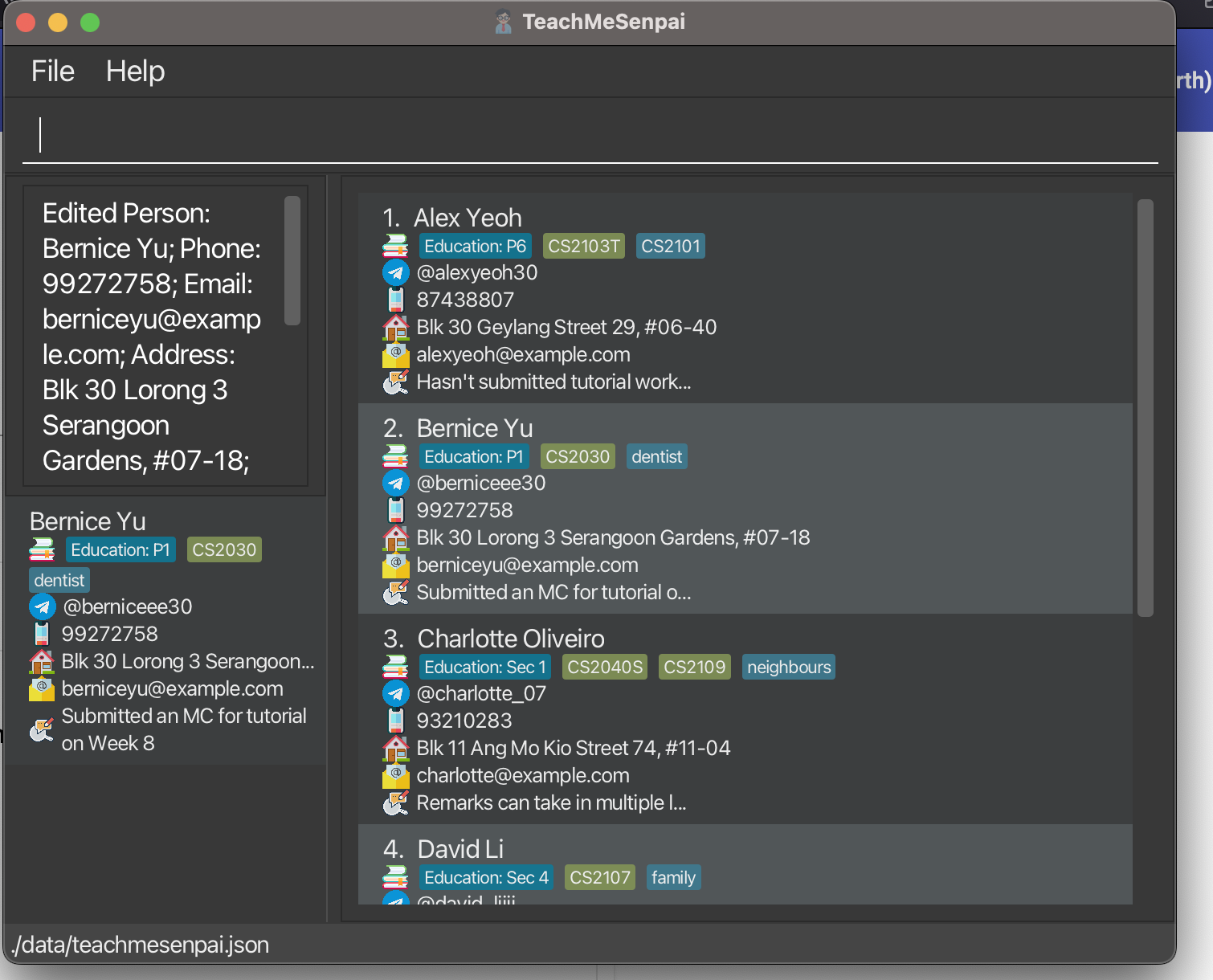The image size is (1213, 980).
Task: Click the phone icon beside 99272758 in the list
Action: click(395, 510)
